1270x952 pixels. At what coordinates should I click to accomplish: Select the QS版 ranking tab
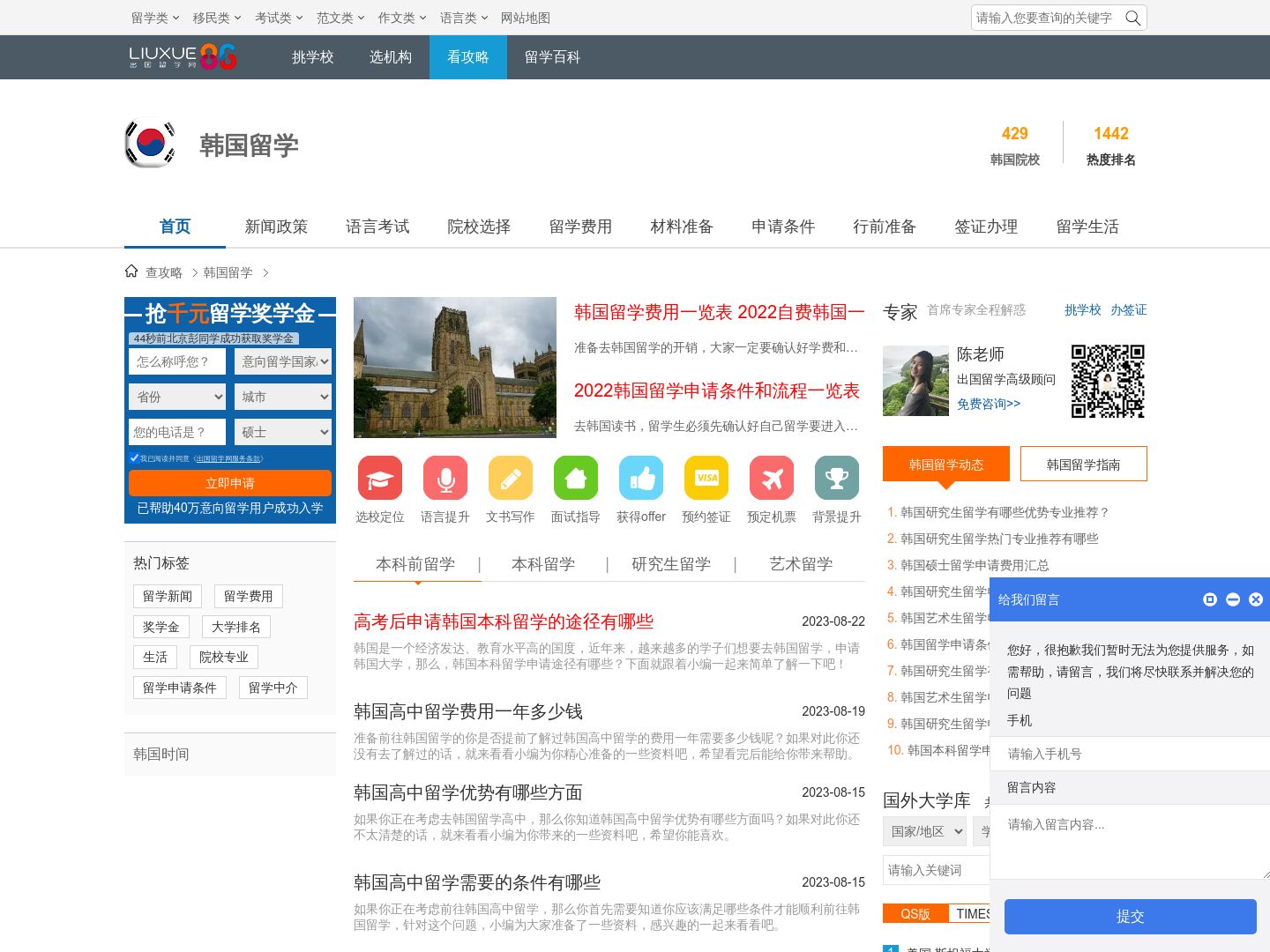[x=915, y=914]
